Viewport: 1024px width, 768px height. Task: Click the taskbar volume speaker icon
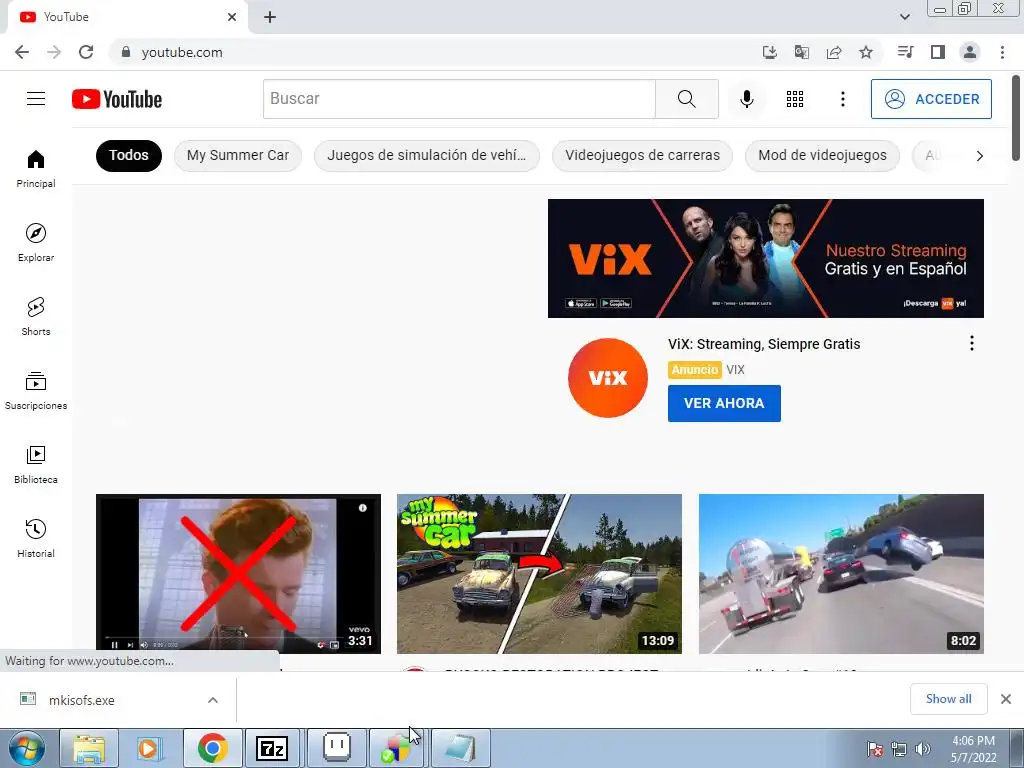coord(923,749)
